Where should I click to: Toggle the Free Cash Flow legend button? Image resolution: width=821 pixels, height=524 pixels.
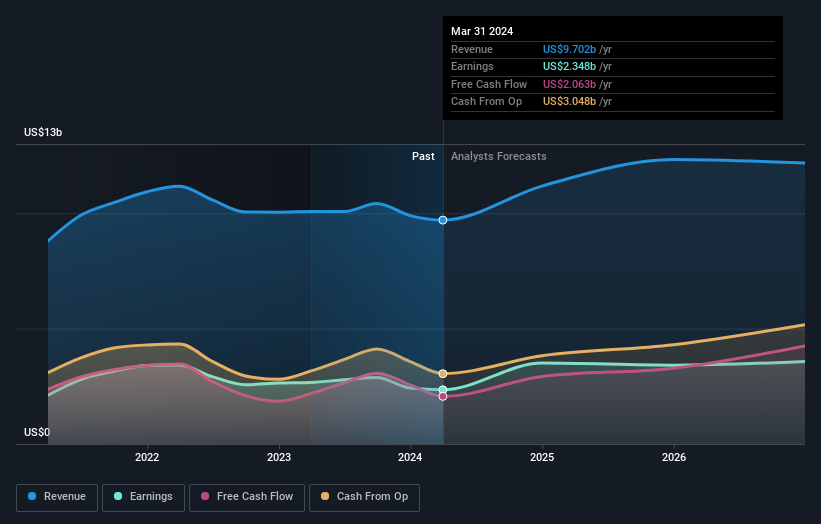click(x=247, y=497)
